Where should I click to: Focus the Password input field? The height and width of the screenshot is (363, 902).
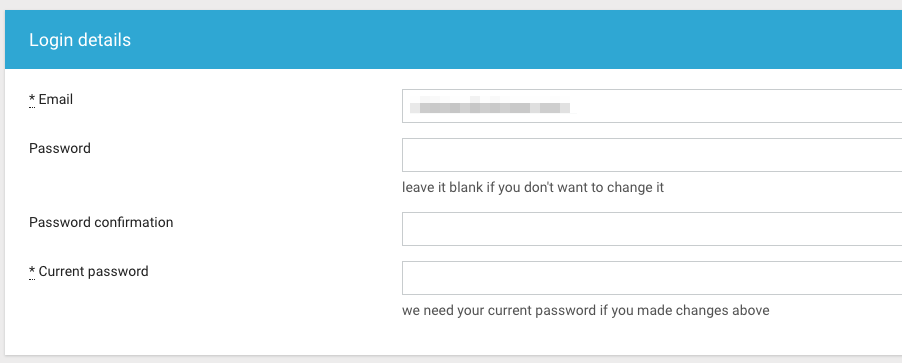pyautogui.click(x=652, y=155)
